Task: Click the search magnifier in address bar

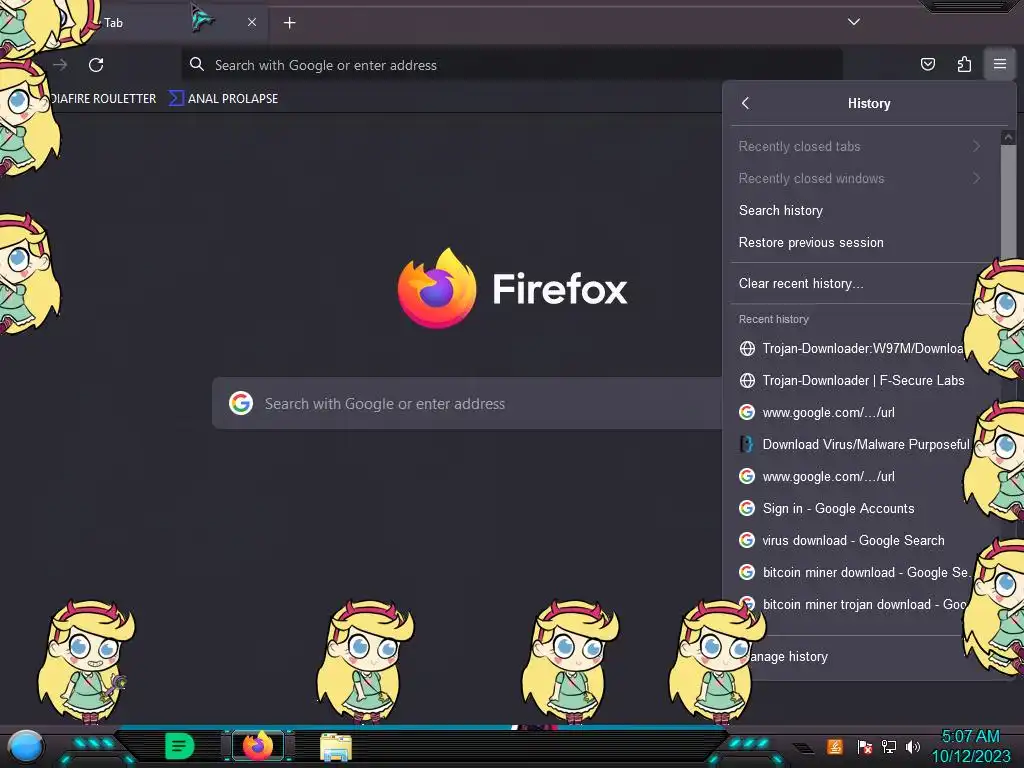Action: pyautogui.click(x=197, y=64)
